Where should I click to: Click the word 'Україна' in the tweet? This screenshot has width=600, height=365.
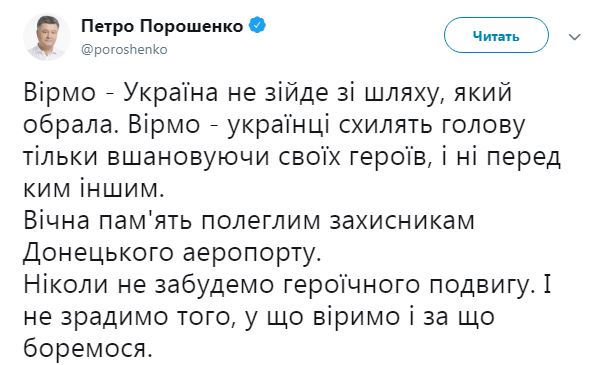170,93
